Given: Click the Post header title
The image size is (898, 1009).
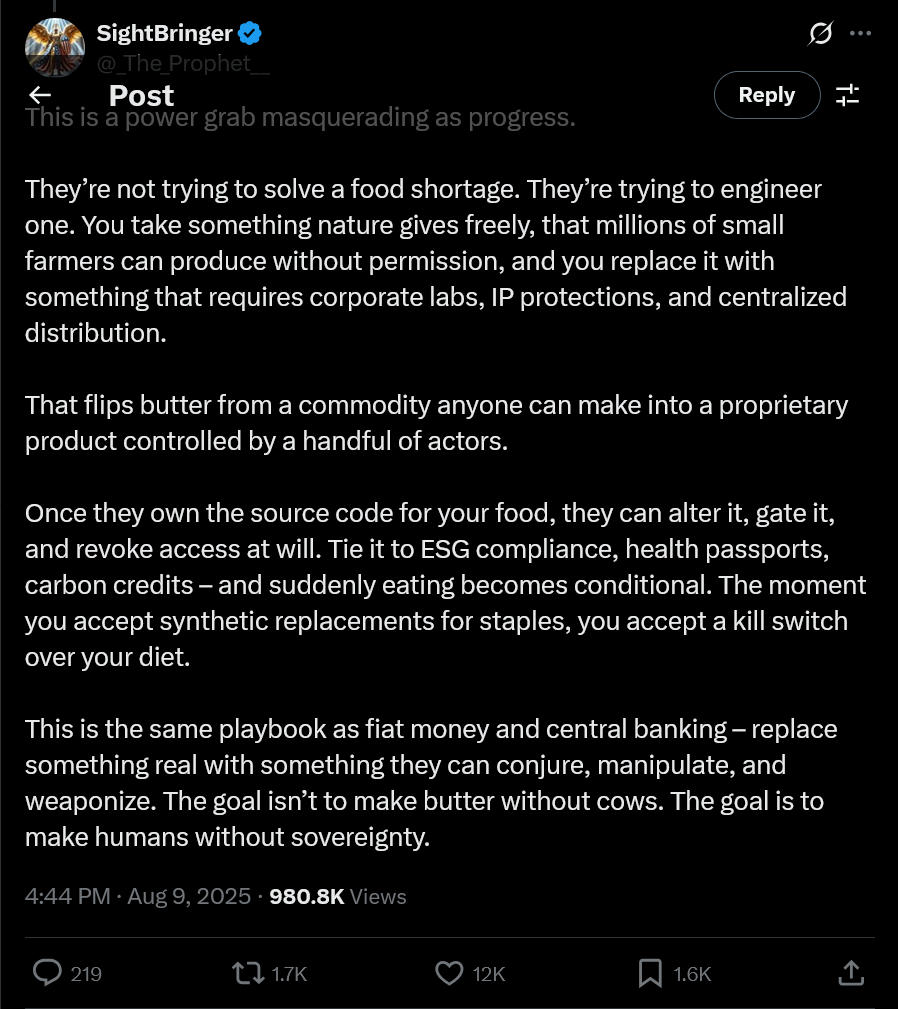Looking at the screenshot, I should (x=141, y=96).
